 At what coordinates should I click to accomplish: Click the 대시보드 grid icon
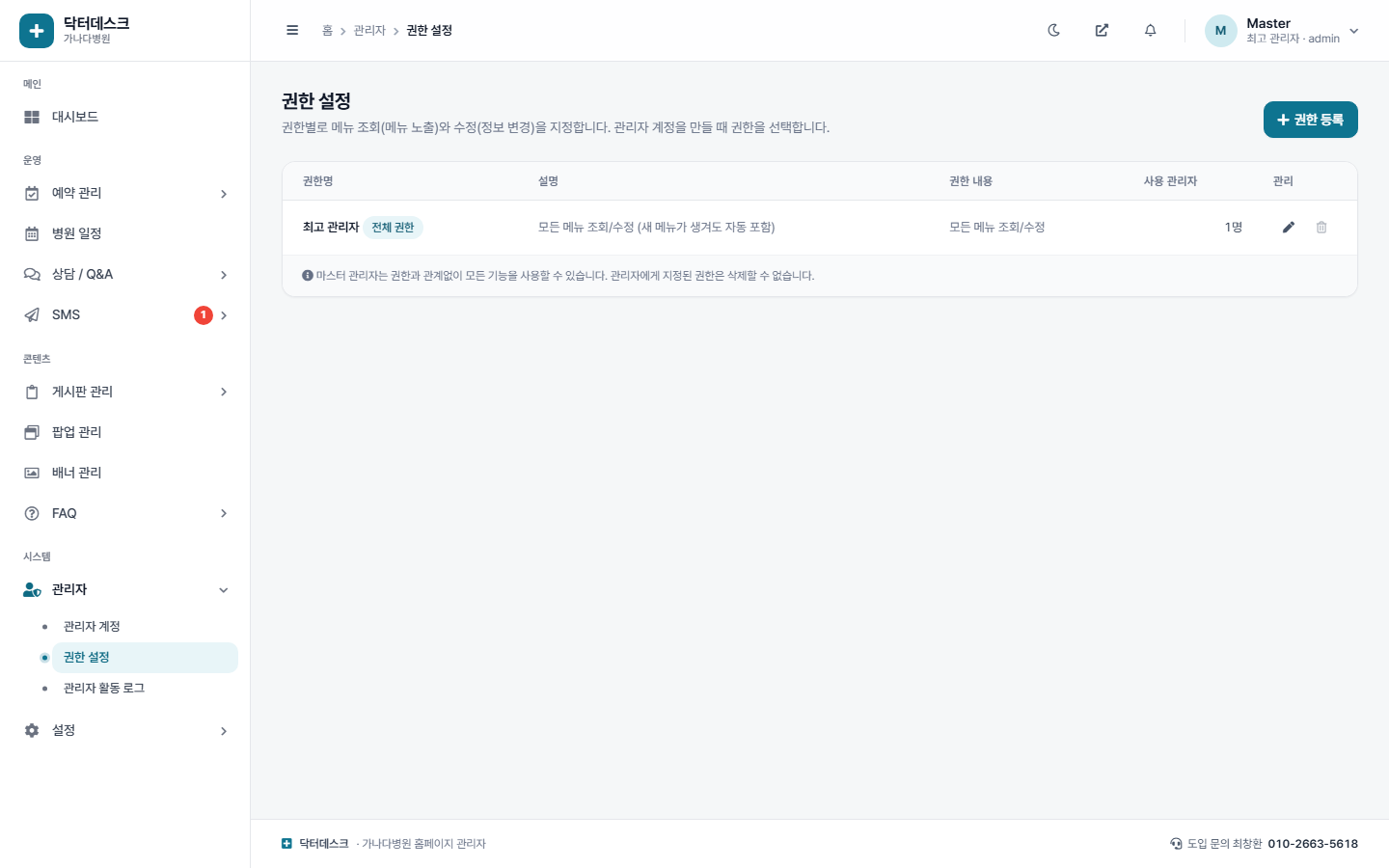(32, 117)
